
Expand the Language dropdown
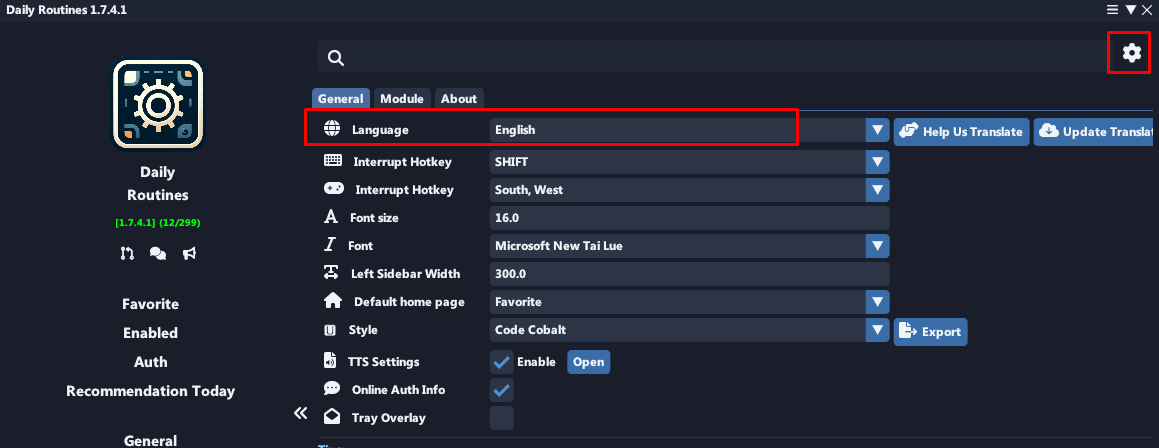pos(877,131)
